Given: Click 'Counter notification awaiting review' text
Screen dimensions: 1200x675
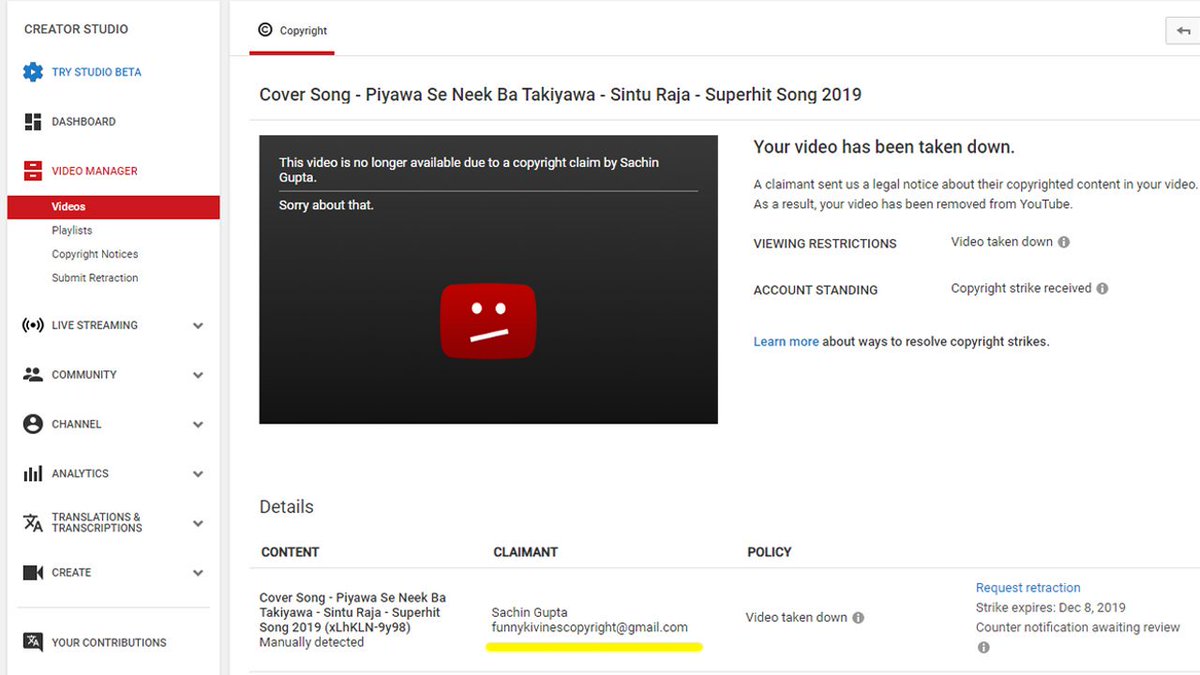Looking at the screenshot, I should point(1078,628).
